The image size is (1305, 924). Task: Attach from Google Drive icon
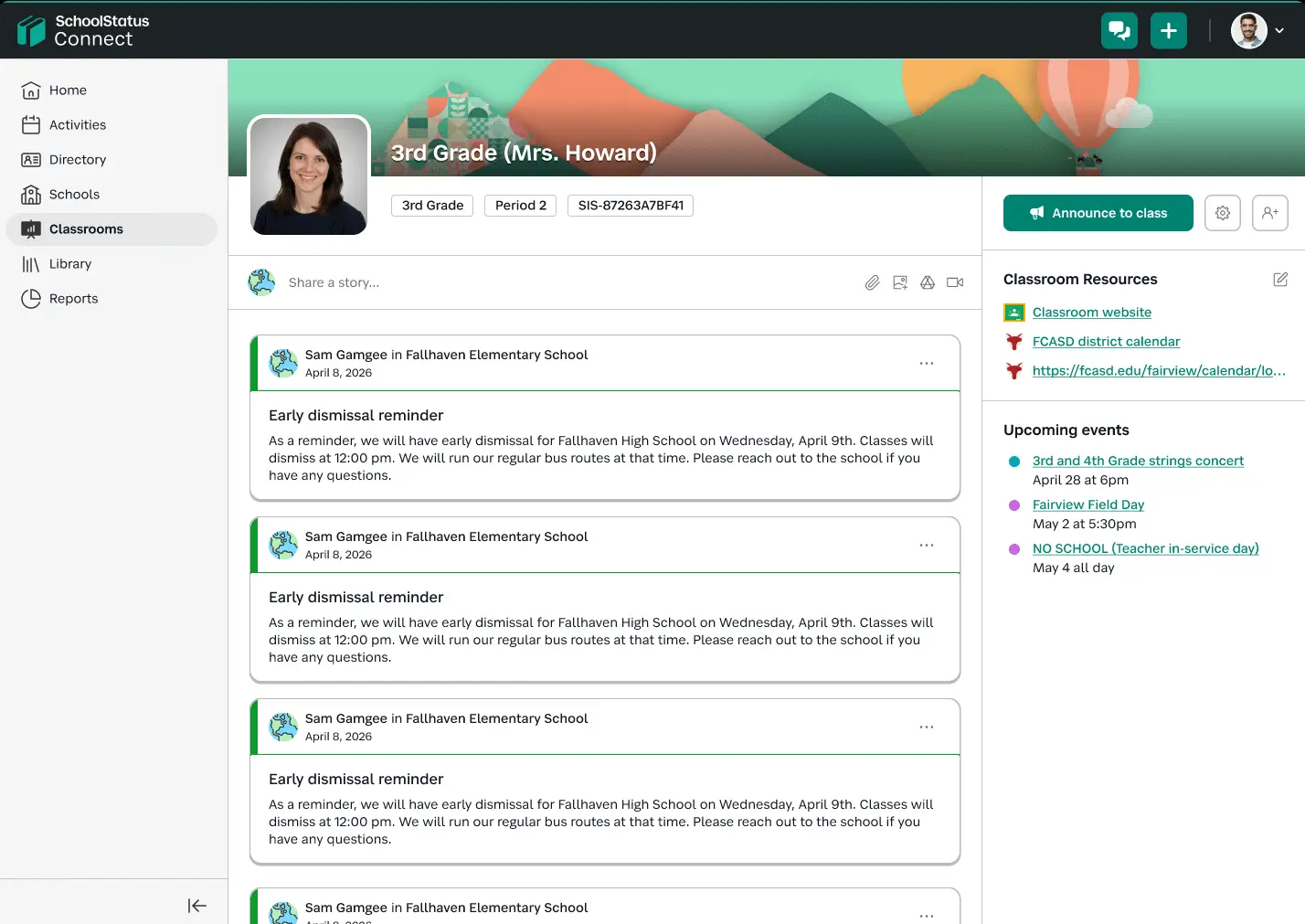(x=928, y=282)
